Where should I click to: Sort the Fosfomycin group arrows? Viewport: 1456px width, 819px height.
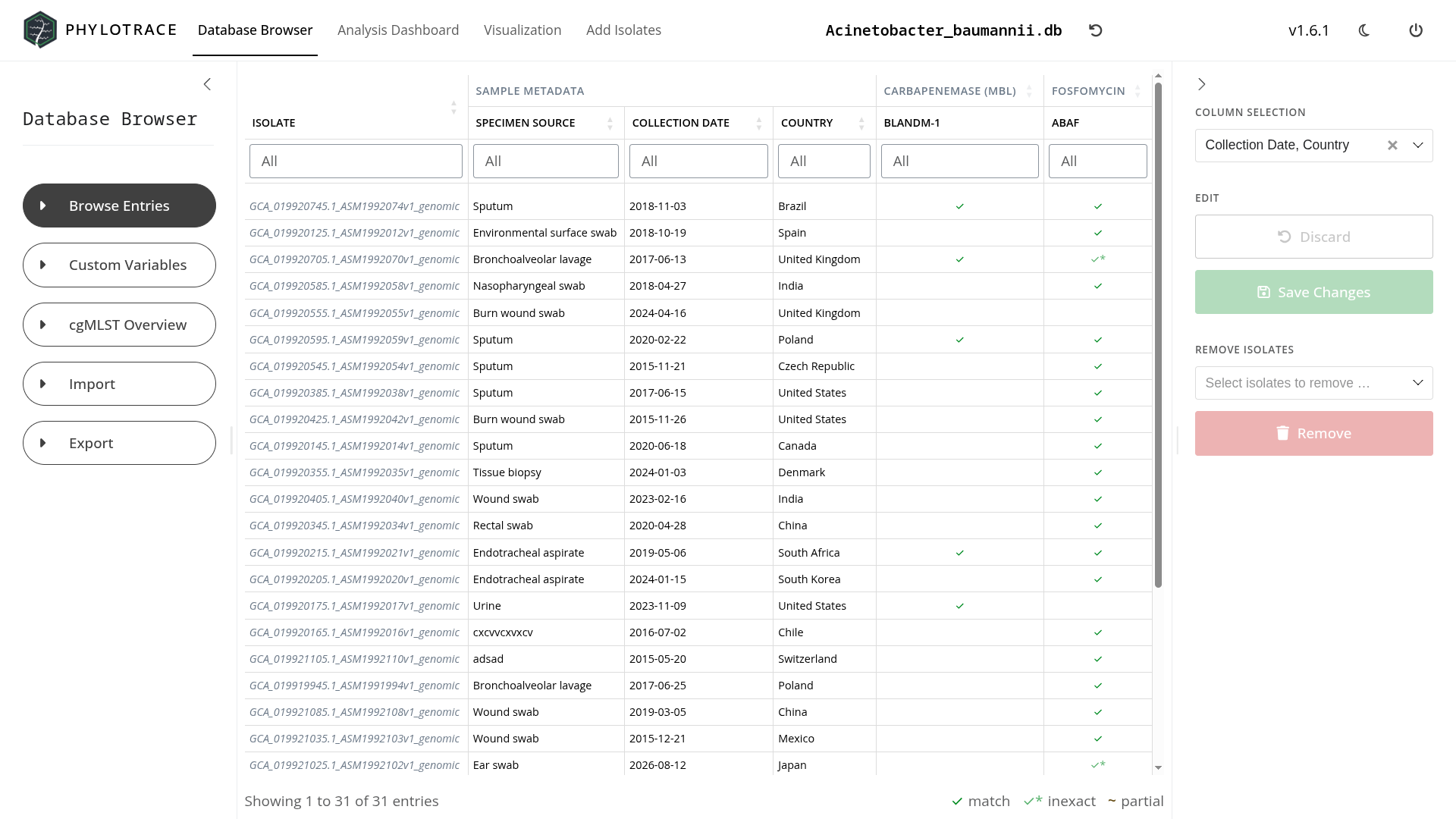[1137, 91]
